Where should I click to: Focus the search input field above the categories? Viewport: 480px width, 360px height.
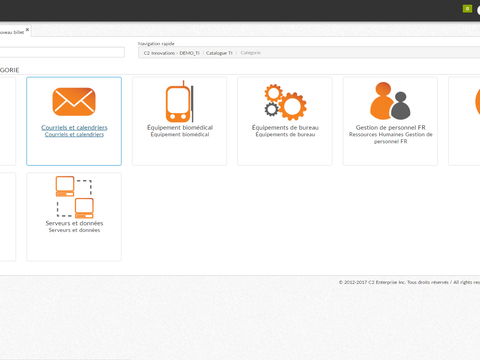click(62, 52)
